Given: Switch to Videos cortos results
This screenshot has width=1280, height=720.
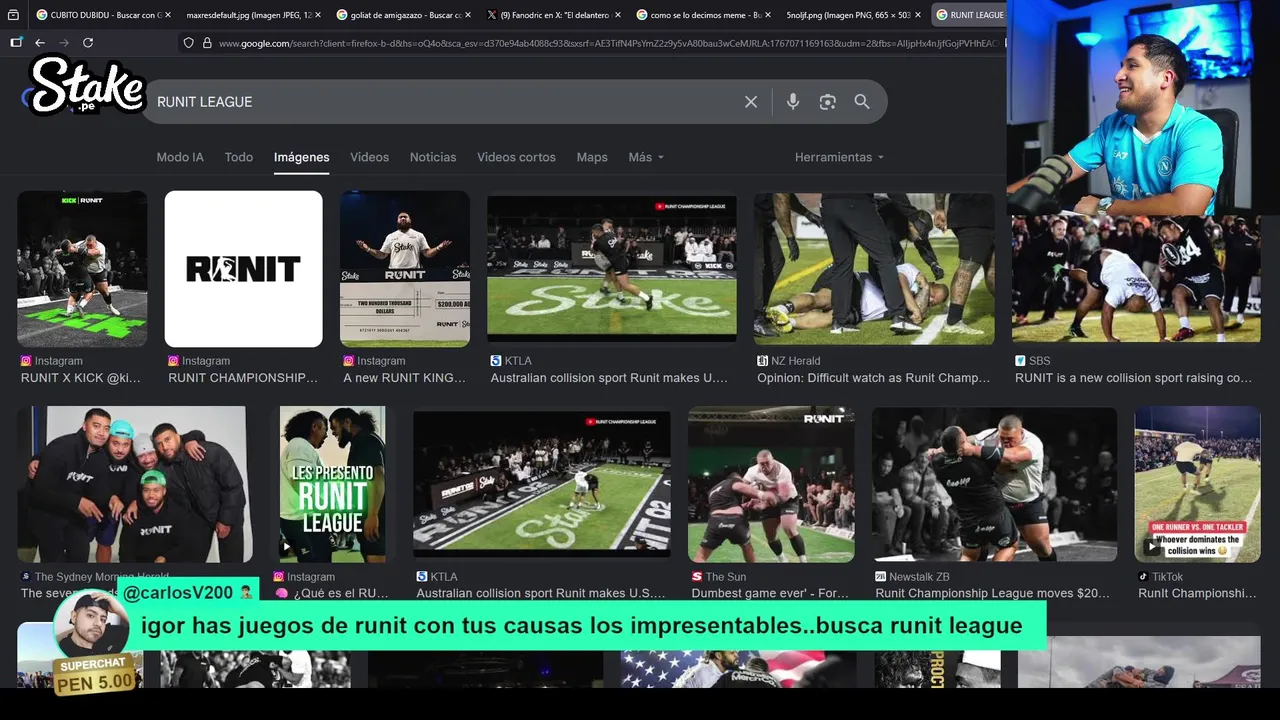Looking at the screenshot, I should [x=516, y=157].
